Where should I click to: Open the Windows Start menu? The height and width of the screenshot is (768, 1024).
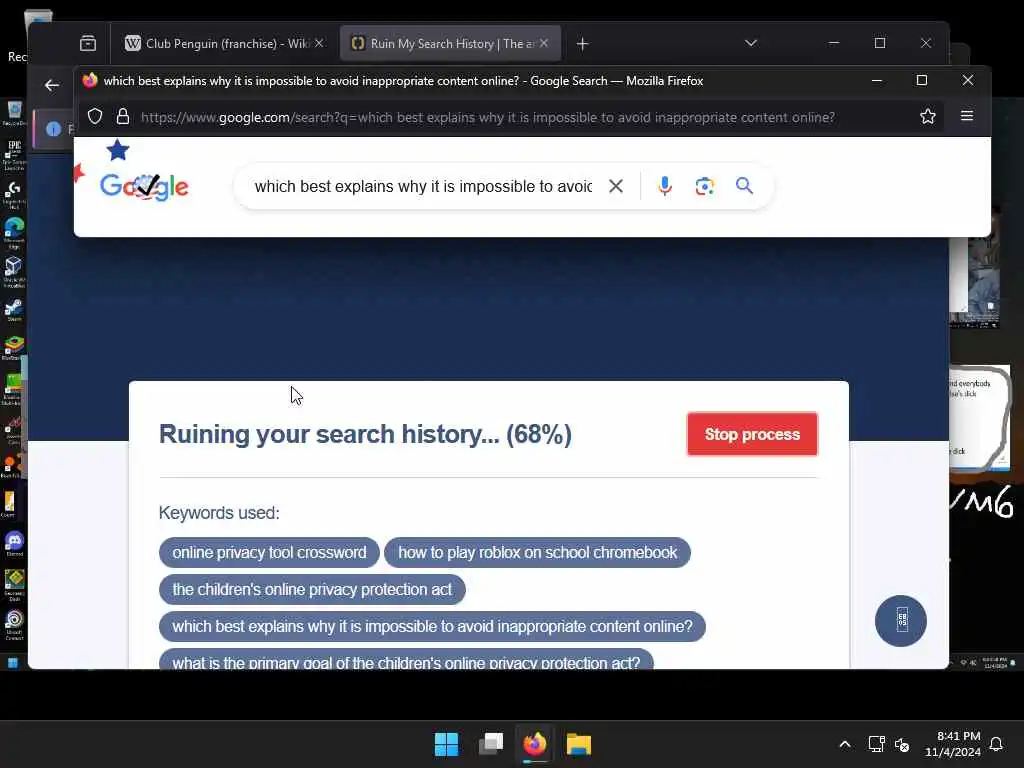[x=447, y=744]
